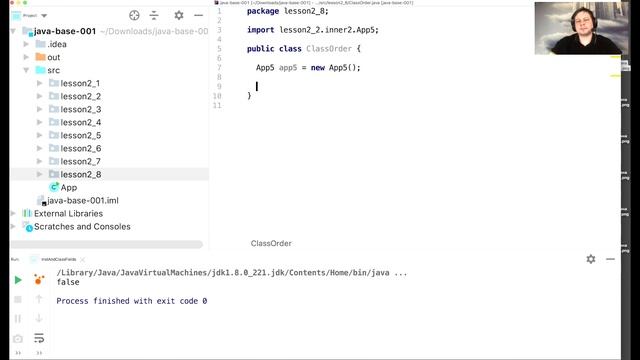The image size is (640, 360).
Task: Close the InitAndClassFields run tab
Action: click(82, 260)
